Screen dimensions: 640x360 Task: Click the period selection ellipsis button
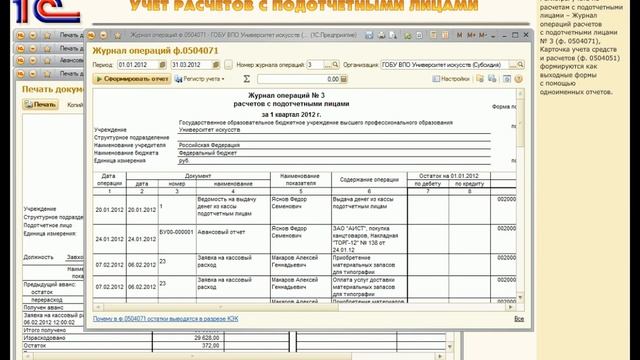tap(228, 65)
